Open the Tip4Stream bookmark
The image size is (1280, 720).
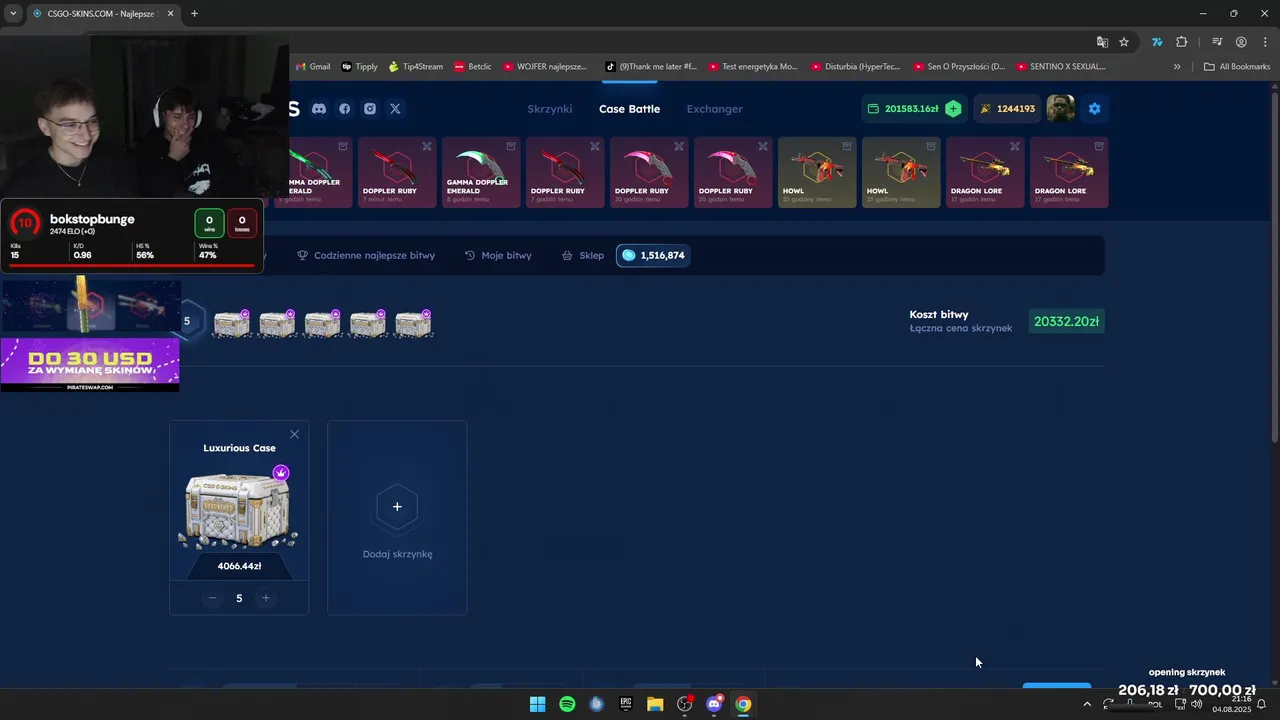click(415, 67)
